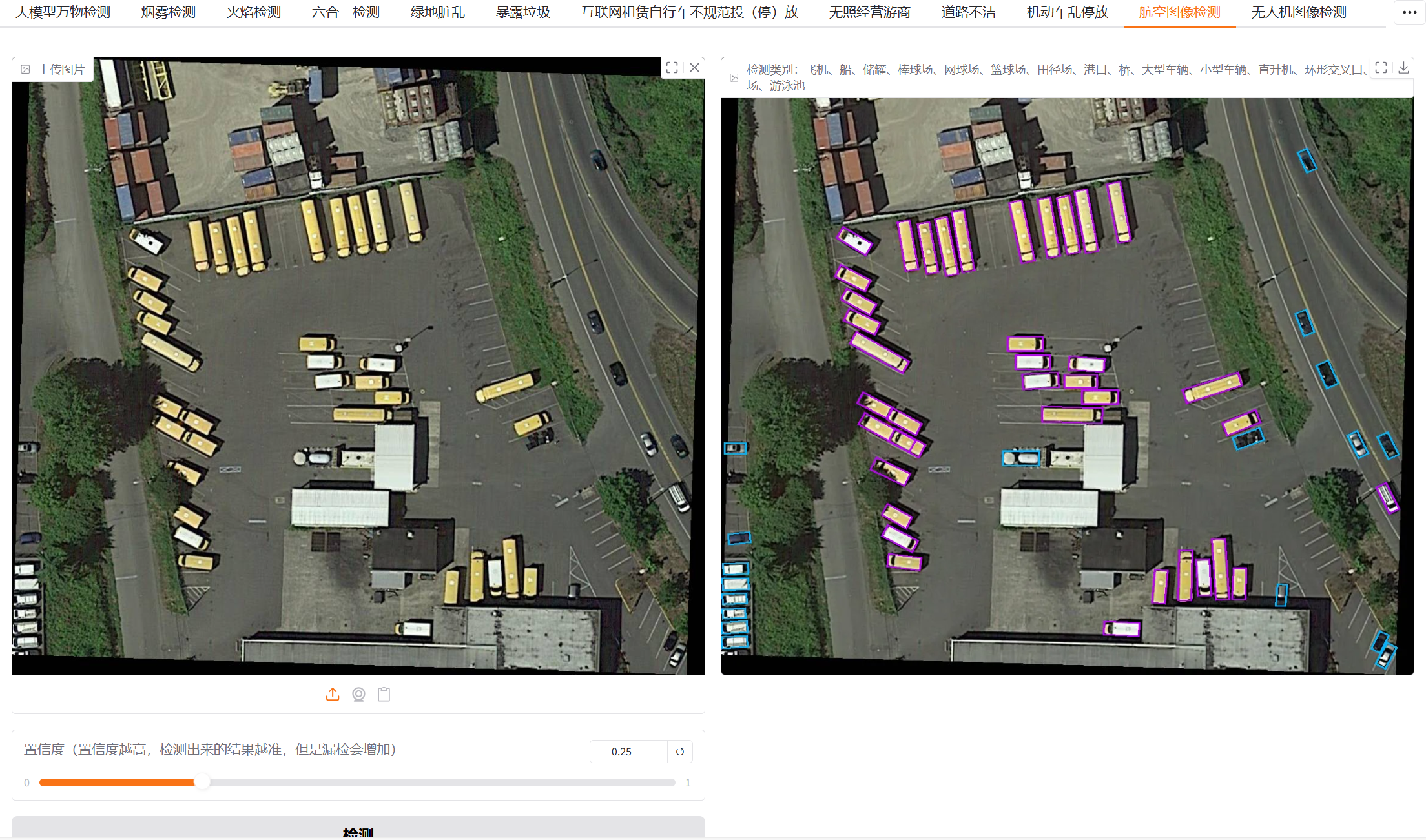This screenshot has width=1426, height=840.
Task: Expand result image to fullscreen
Action: coord(1381,68)
